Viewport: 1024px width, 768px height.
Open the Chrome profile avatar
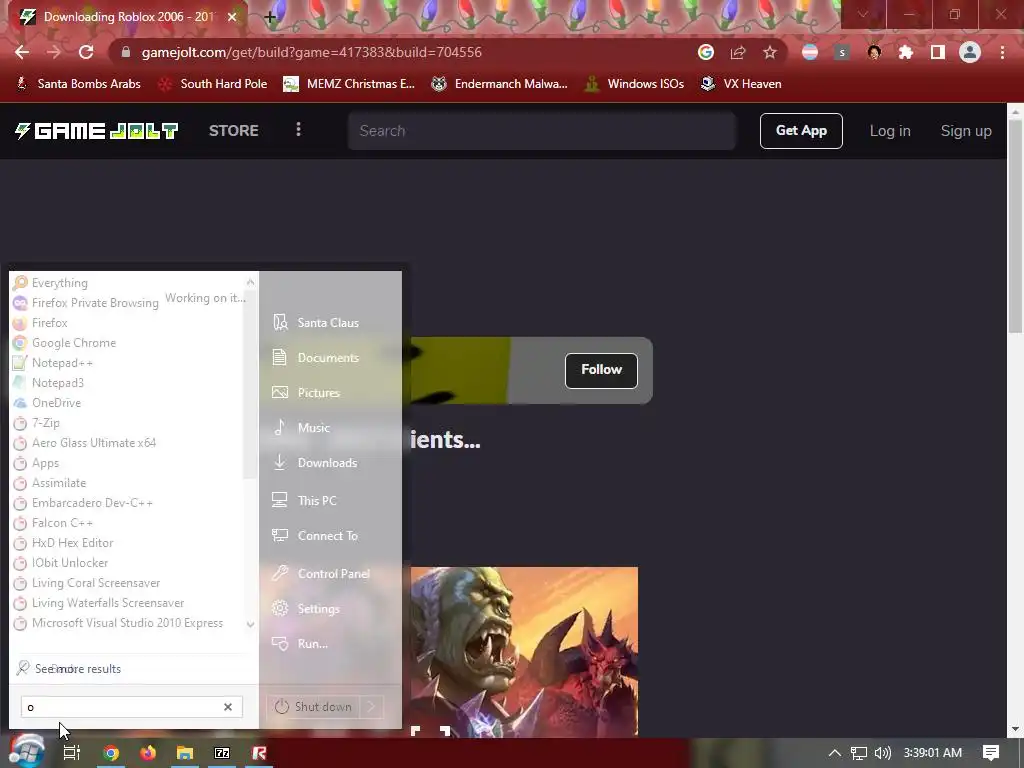[970, 52]
